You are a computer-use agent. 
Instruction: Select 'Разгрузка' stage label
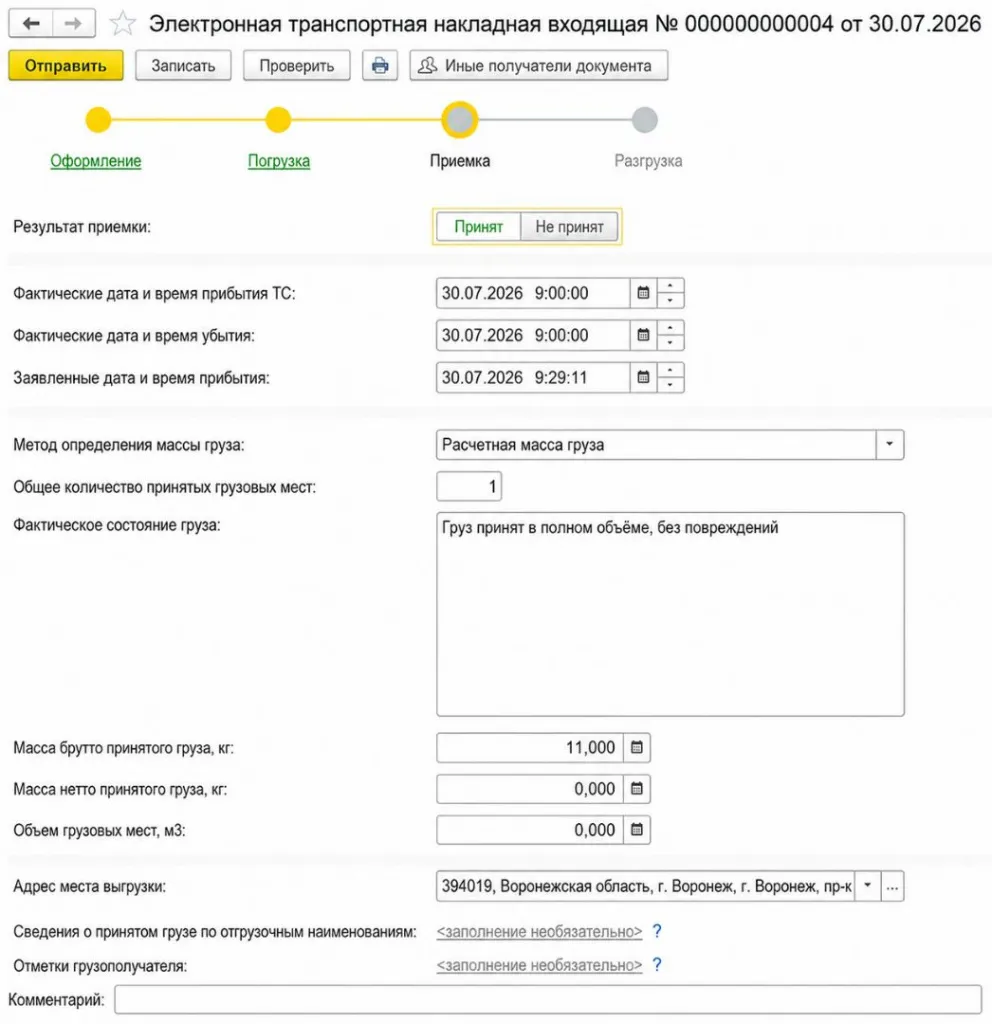pyautogui.click(x=648, y=161)
